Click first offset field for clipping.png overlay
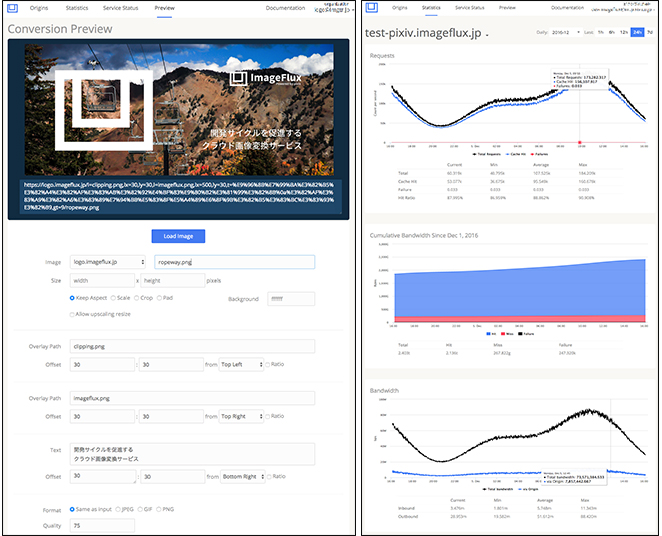 pos(102,365)
